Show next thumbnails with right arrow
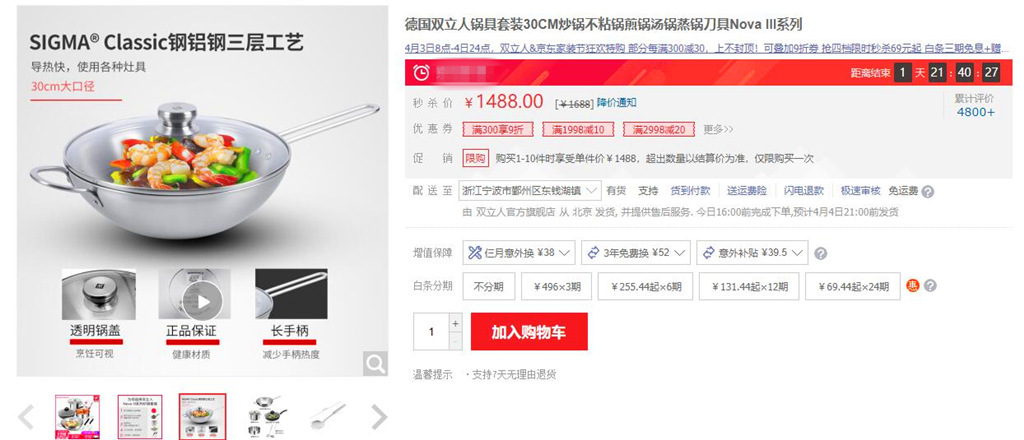 coord(379,416)
